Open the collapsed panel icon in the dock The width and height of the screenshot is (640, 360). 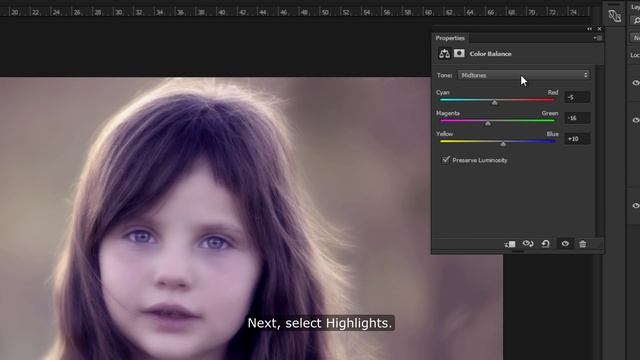614,16
